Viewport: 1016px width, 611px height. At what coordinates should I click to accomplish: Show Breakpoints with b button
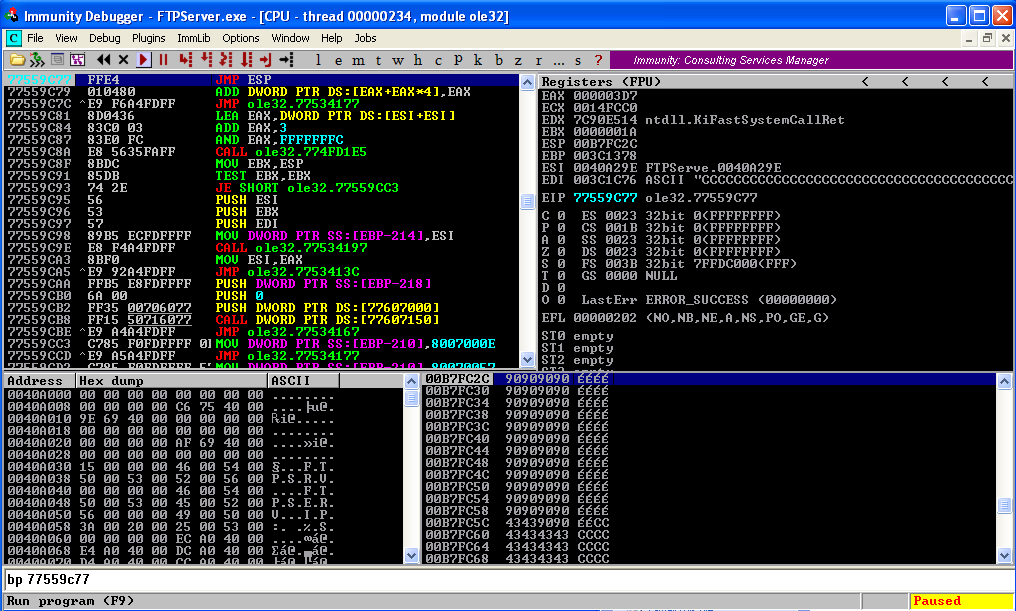[498, 60]
